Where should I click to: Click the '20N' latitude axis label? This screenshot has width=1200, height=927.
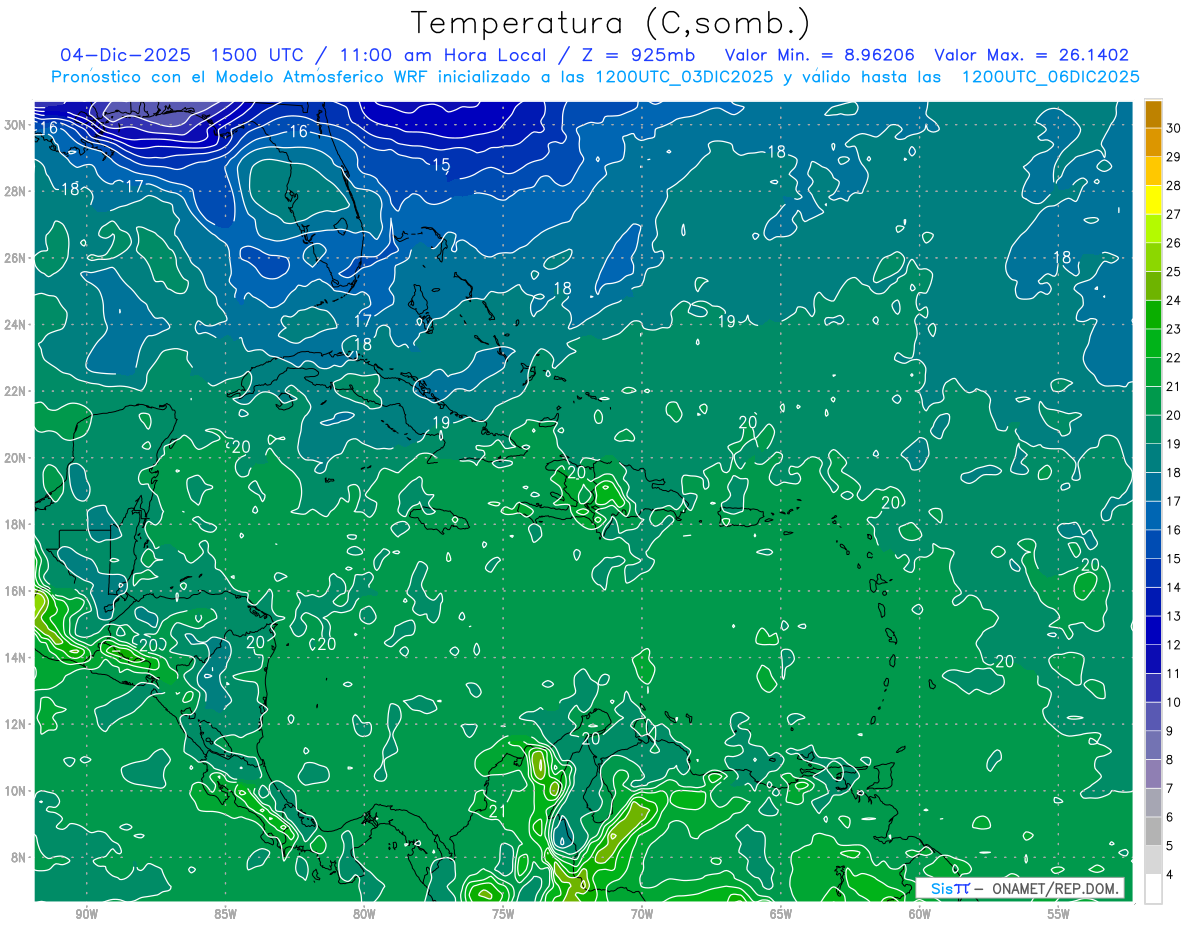click(15, 458)
